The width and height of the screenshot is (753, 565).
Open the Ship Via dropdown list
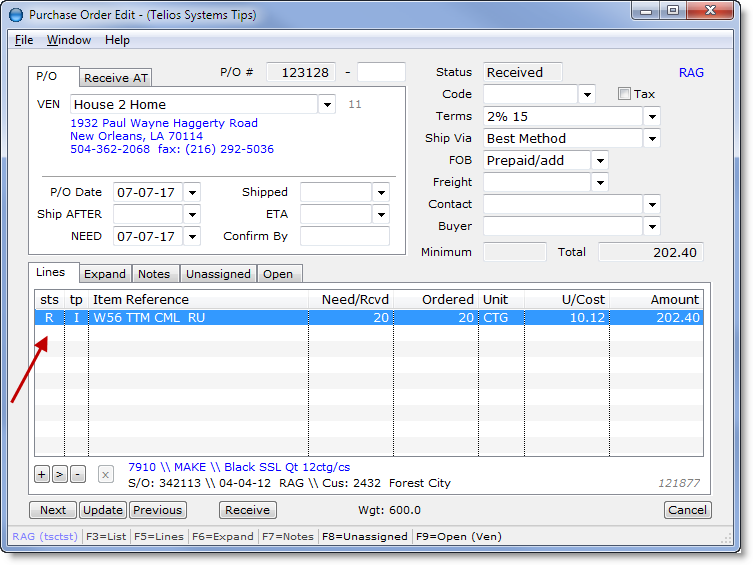coord(651,139)
